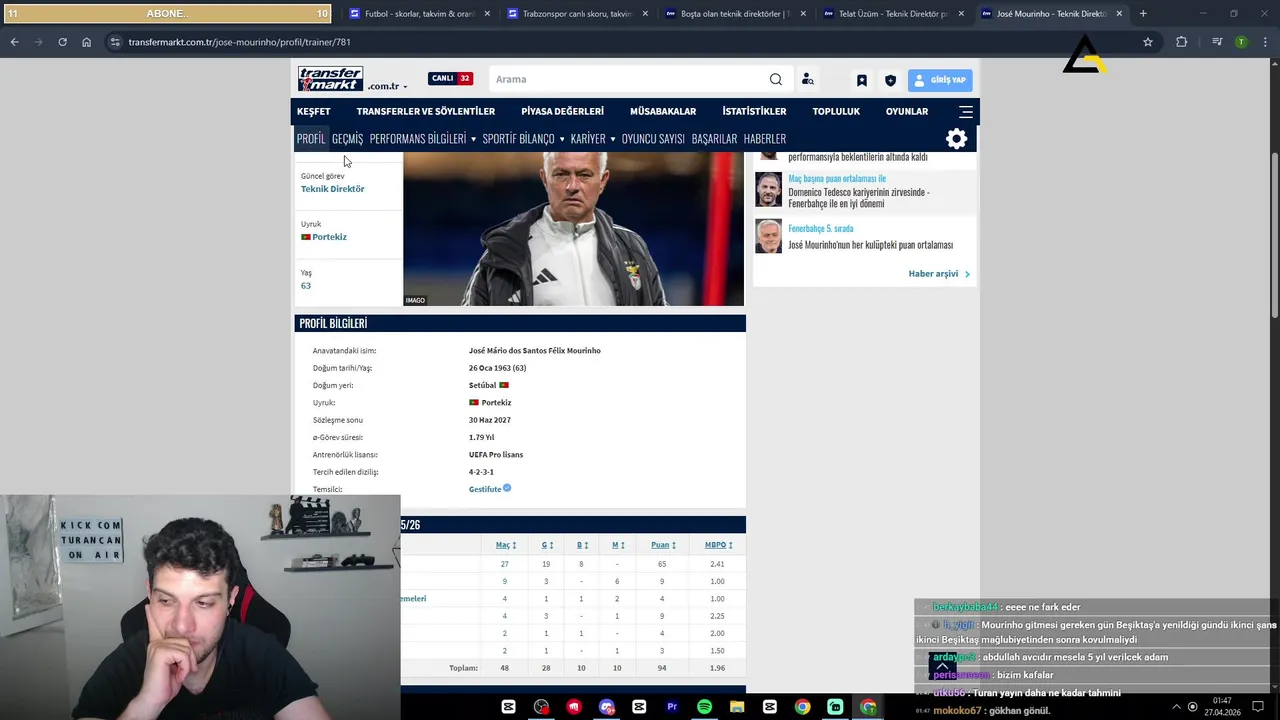This screenshot has height=720, width=1280.
Task: Click the Portugal flag beside Setúbal
Action: click(x=504, y=385)
